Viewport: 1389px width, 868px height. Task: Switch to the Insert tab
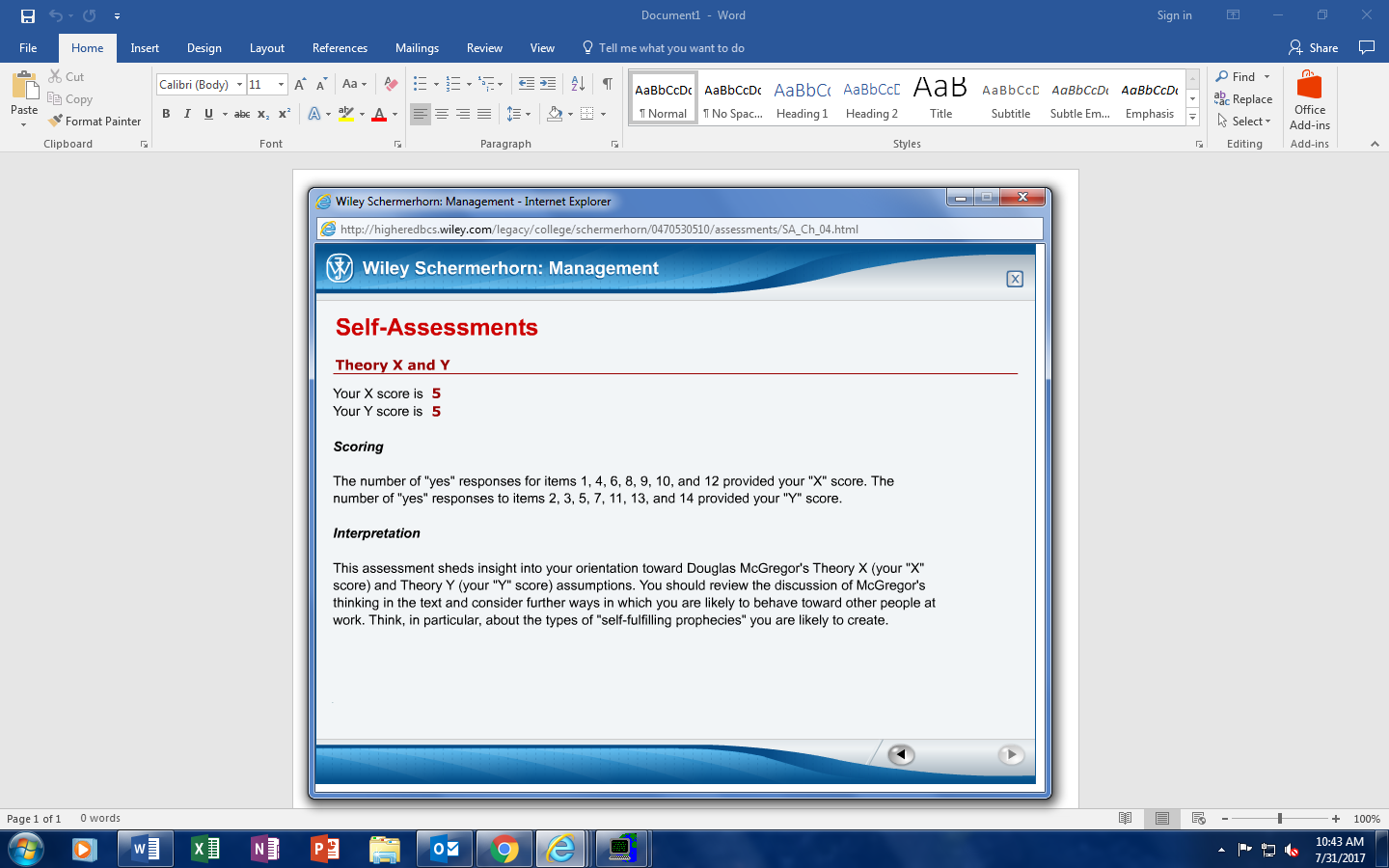click(x=145, y=48)
